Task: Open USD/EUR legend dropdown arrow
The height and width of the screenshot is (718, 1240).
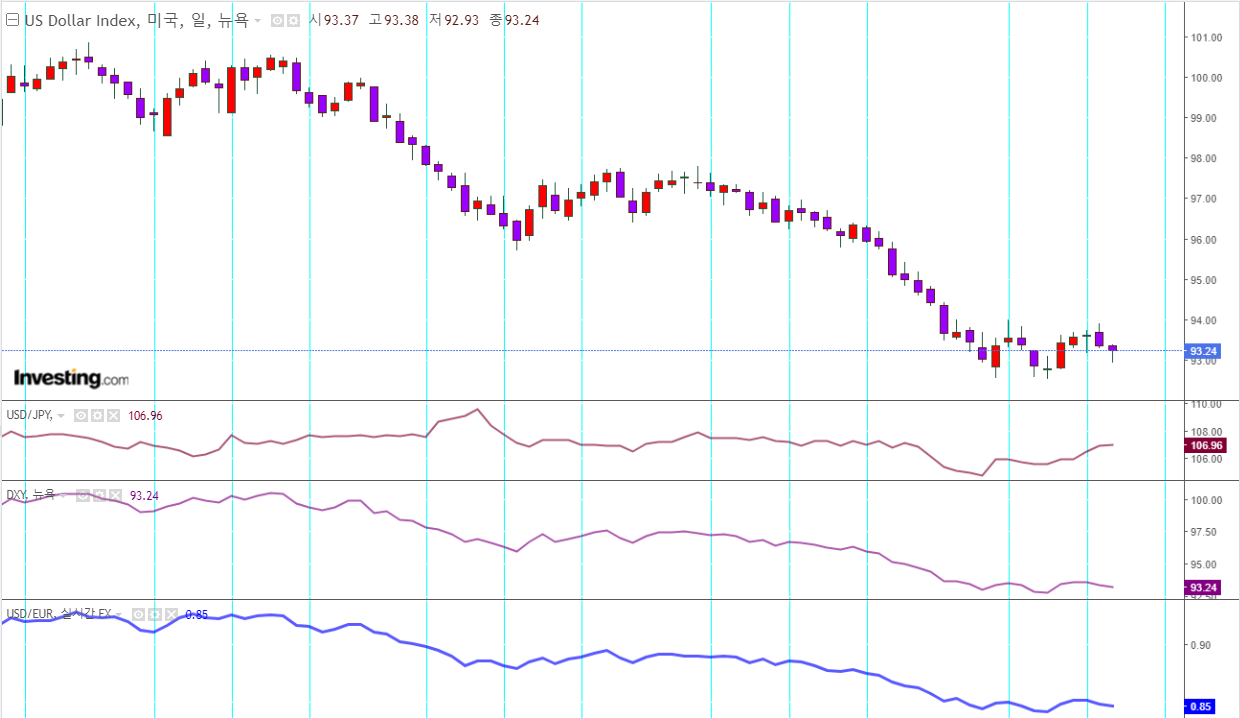Action: [x=119, y=615]
